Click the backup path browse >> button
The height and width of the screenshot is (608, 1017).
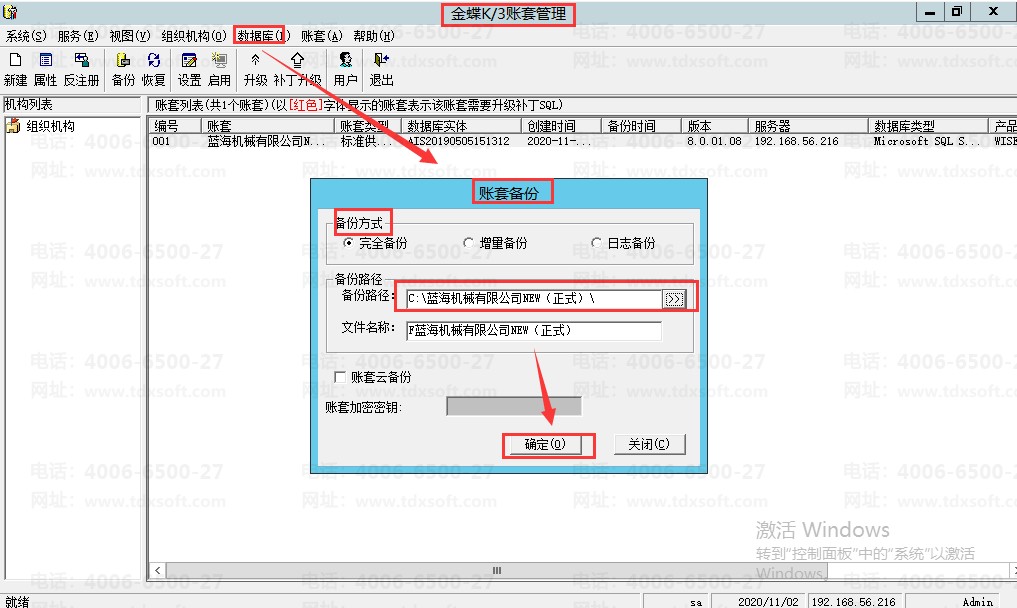pyautogui.click(x=673, y=299)
